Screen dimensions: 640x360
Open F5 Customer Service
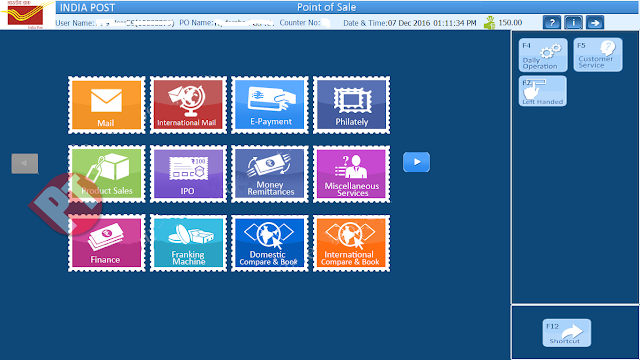[x=598, y=55]
